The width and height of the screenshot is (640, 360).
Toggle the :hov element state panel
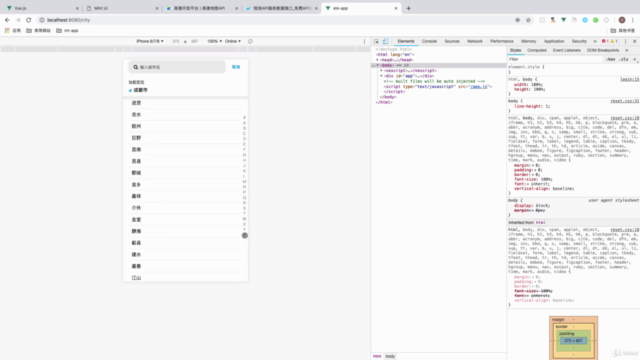point(611,59)
